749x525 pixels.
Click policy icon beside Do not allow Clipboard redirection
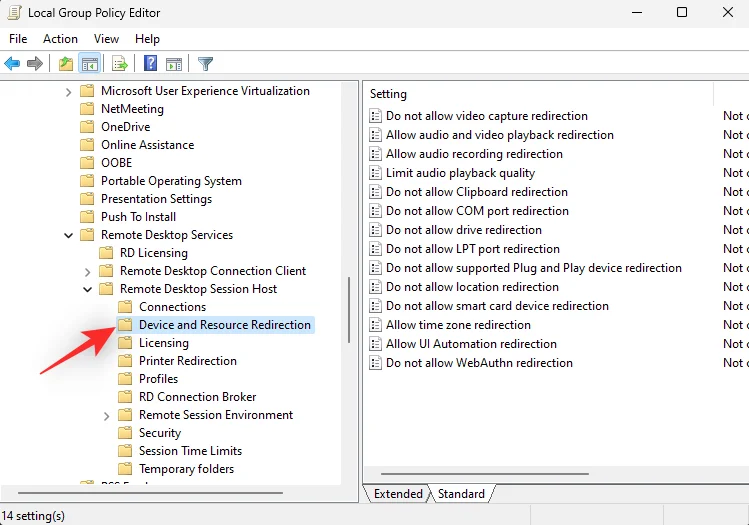[375, 192]
